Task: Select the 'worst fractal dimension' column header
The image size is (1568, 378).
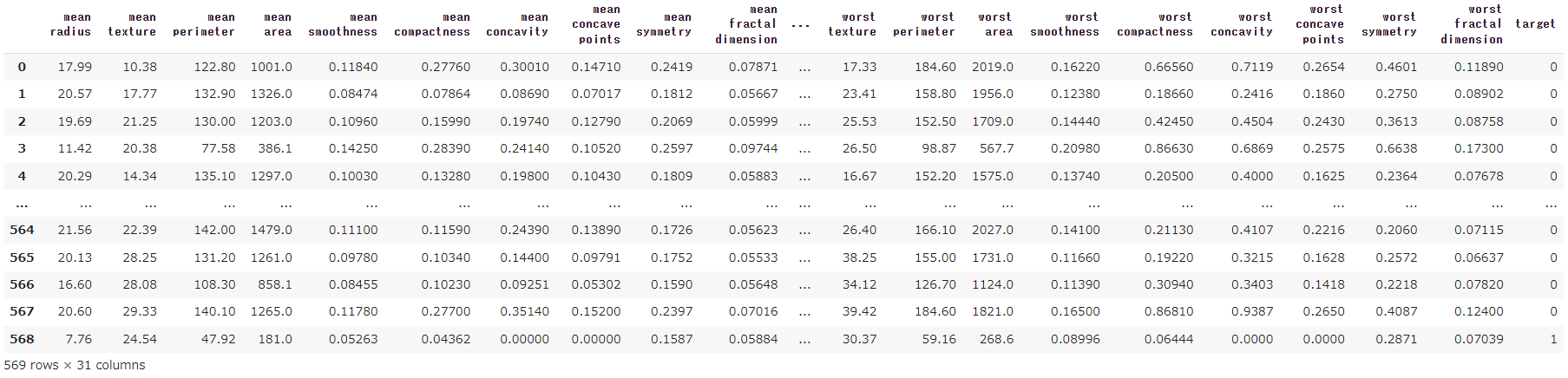Action: [x=1472, y=24]
